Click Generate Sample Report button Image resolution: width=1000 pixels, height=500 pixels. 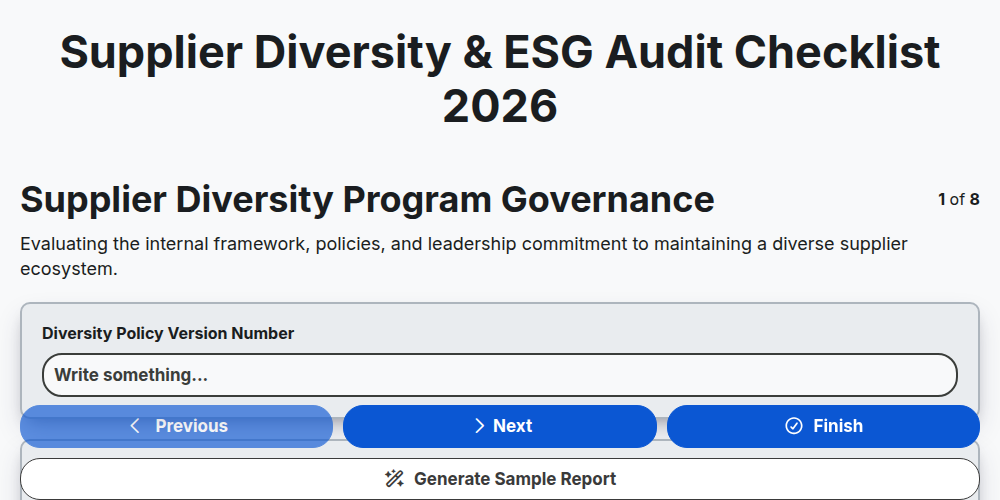click(500, 479)
